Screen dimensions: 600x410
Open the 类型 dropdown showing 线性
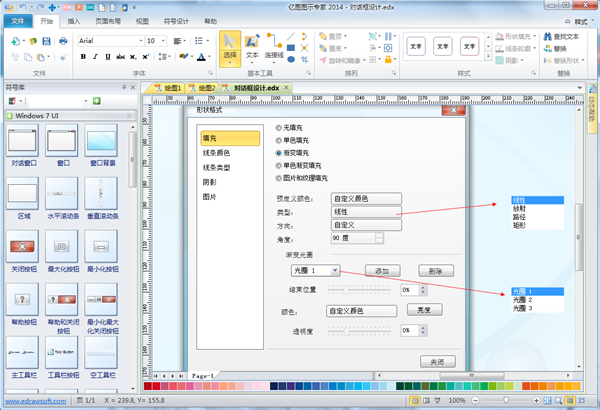(366, 212)
